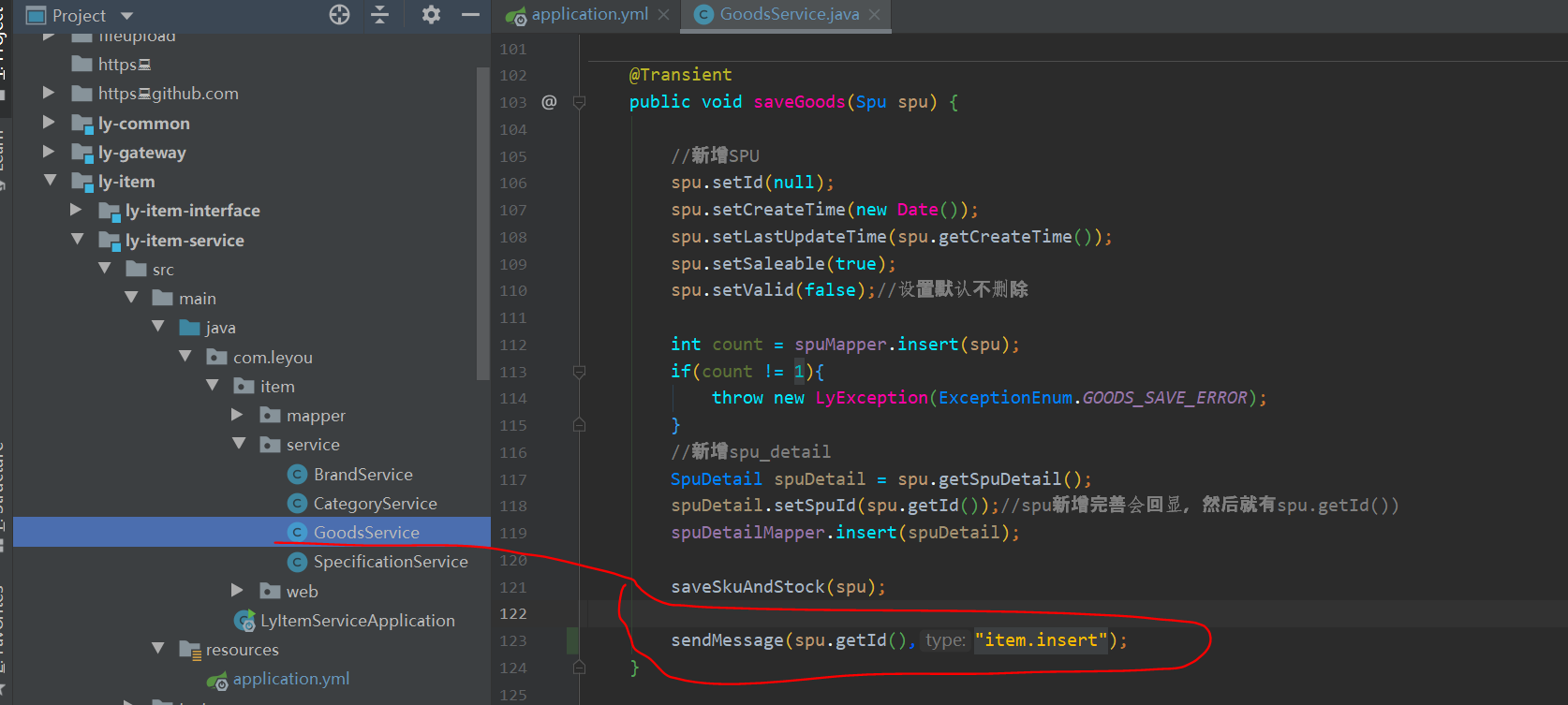The height and width of the screenshot is (705, 1568).
Task: Click the "item.insert" string literal
Action: (x=1041, y=640)
